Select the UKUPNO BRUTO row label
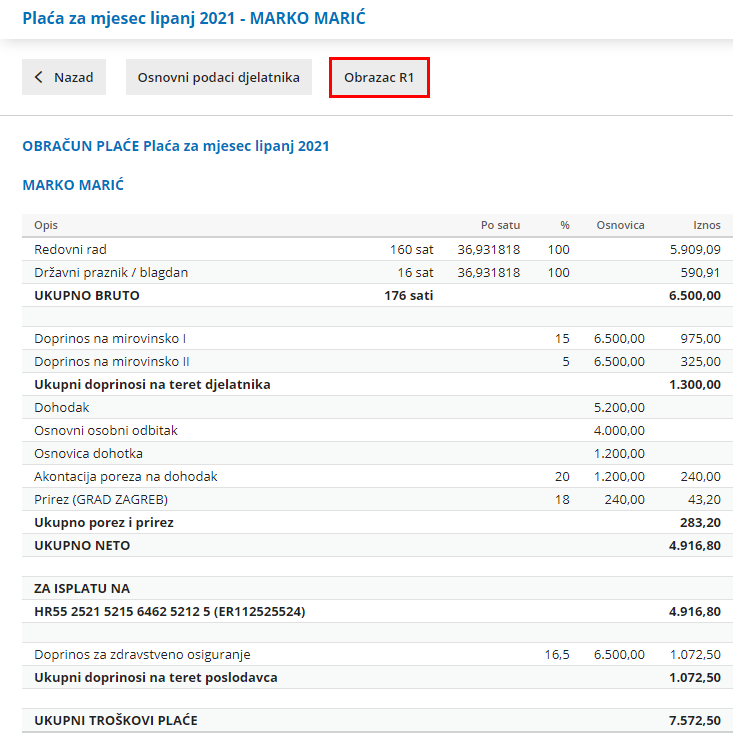This screenshot has width=733, height=743. click(x=87, y=295)
